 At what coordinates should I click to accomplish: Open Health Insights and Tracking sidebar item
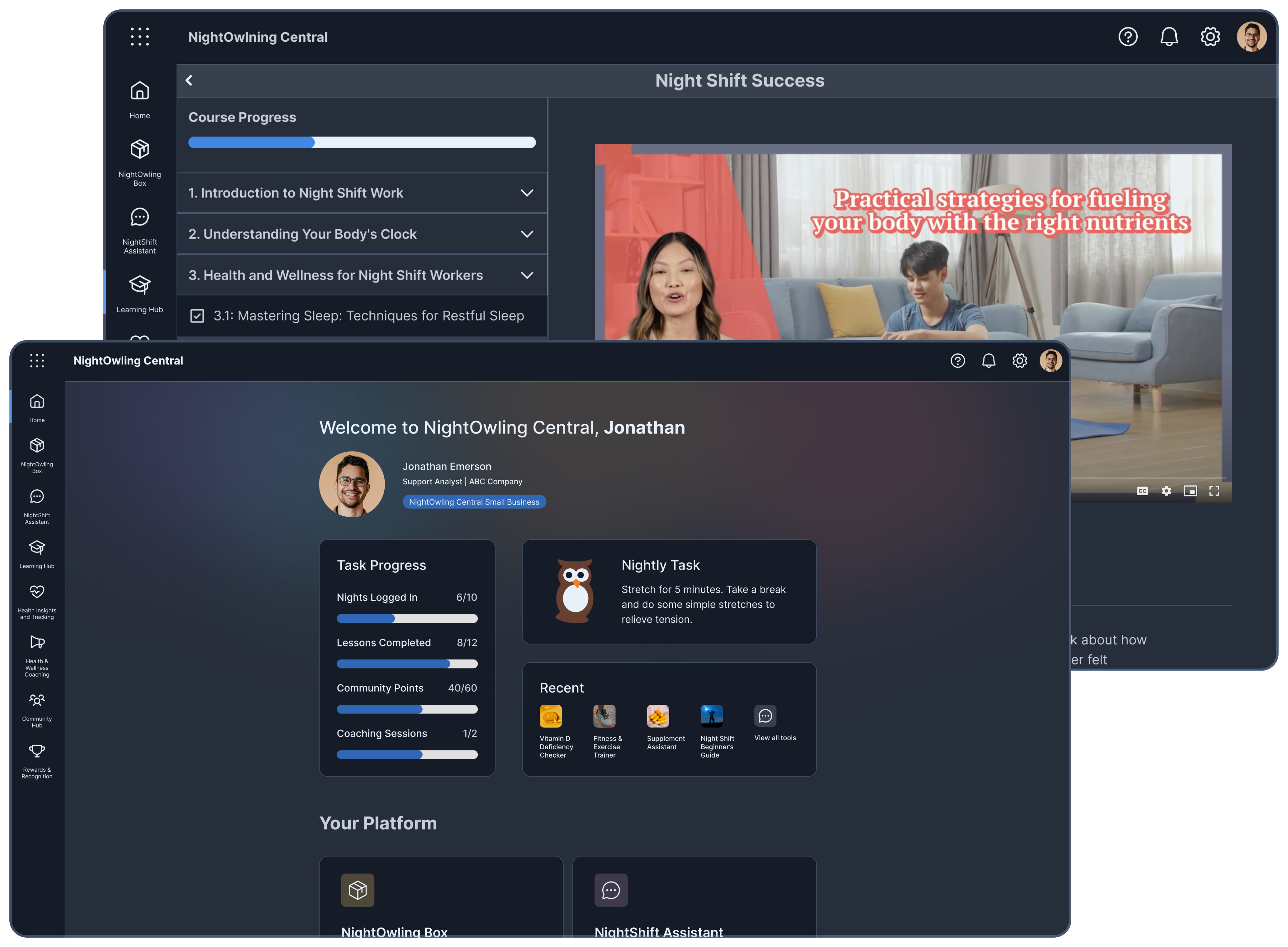(x=37, y=602)
